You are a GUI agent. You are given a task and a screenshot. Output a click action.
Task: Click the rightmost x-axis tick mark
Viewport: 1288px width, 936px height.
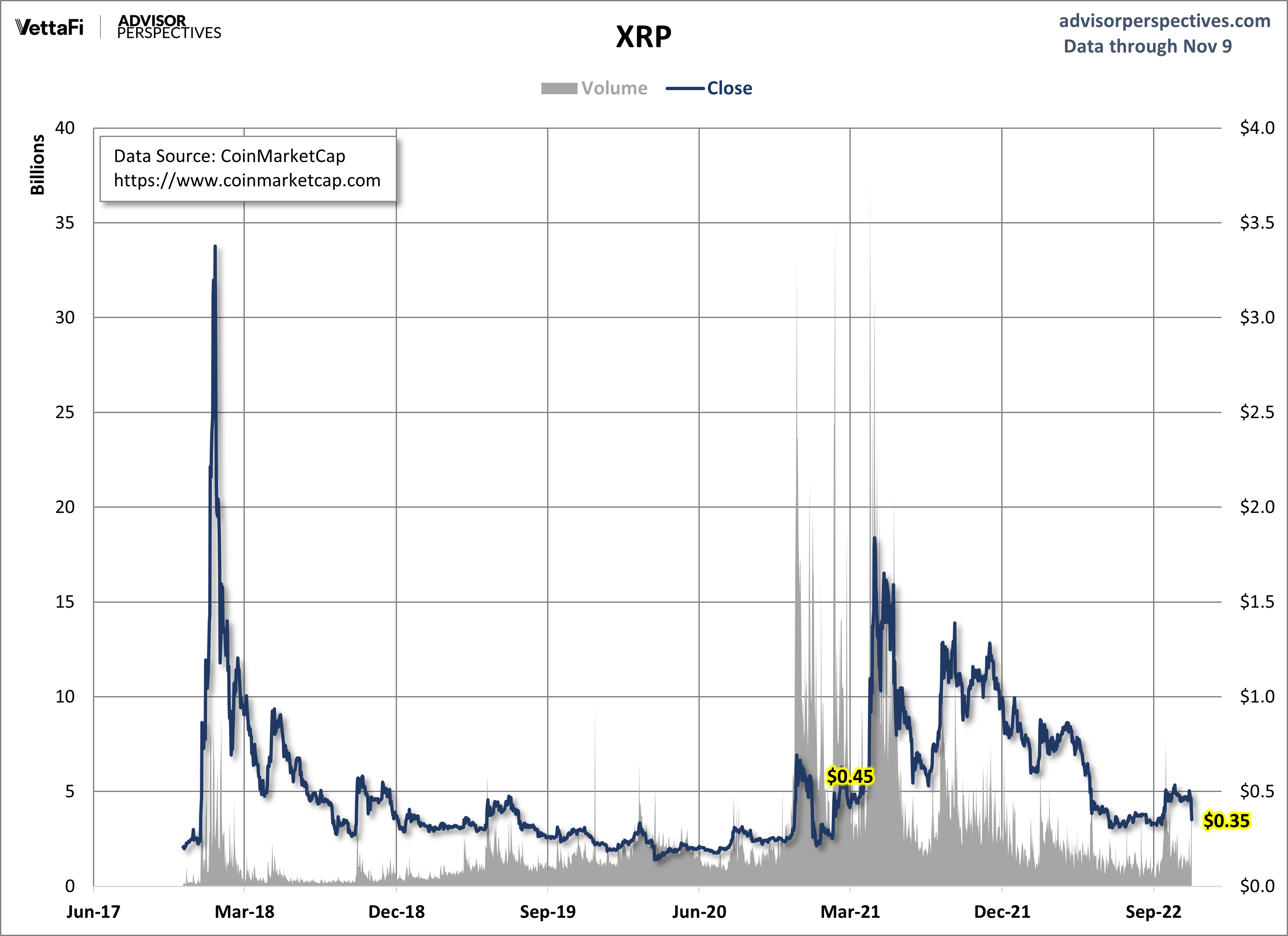pos(1153,890)
